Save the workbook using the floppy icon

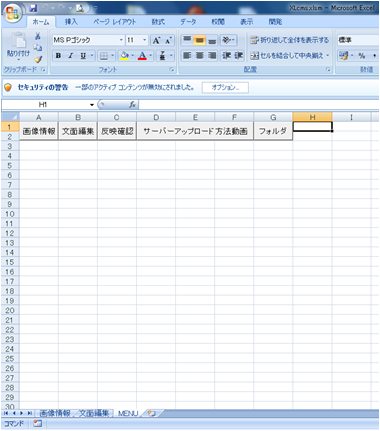[33, 8]
